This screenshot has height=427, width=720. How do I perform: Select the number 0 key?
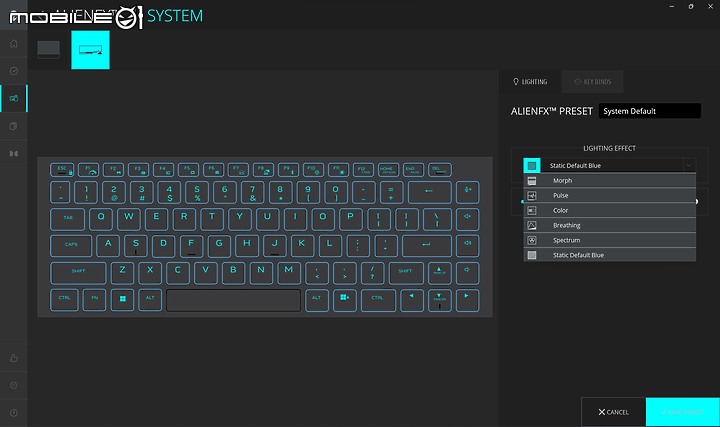pos(336,192)
